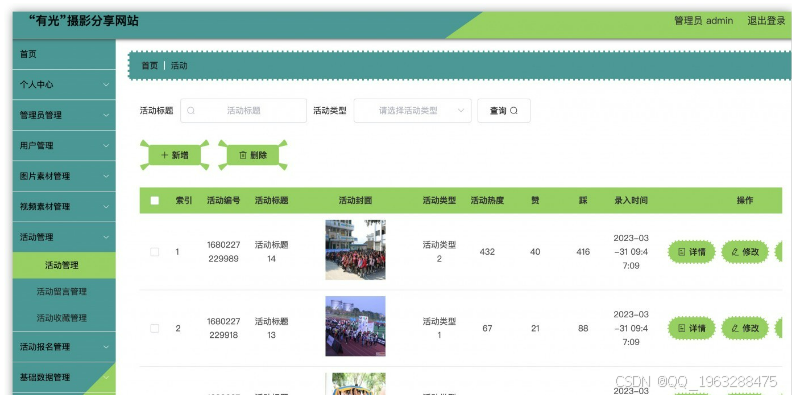The height and width of the screenshot is (395, 792).
Task: Click 活动编号 cell 1680227229918
Action: (x=223, y=328)
